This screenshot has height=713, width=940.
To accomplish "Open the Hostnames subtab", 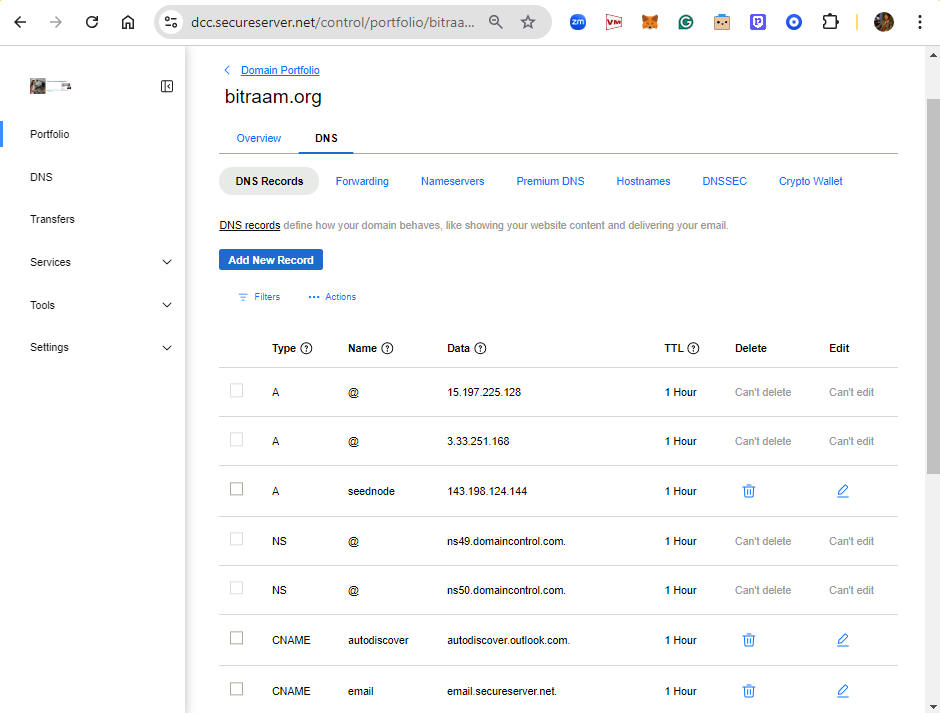I will click(643, 181).
